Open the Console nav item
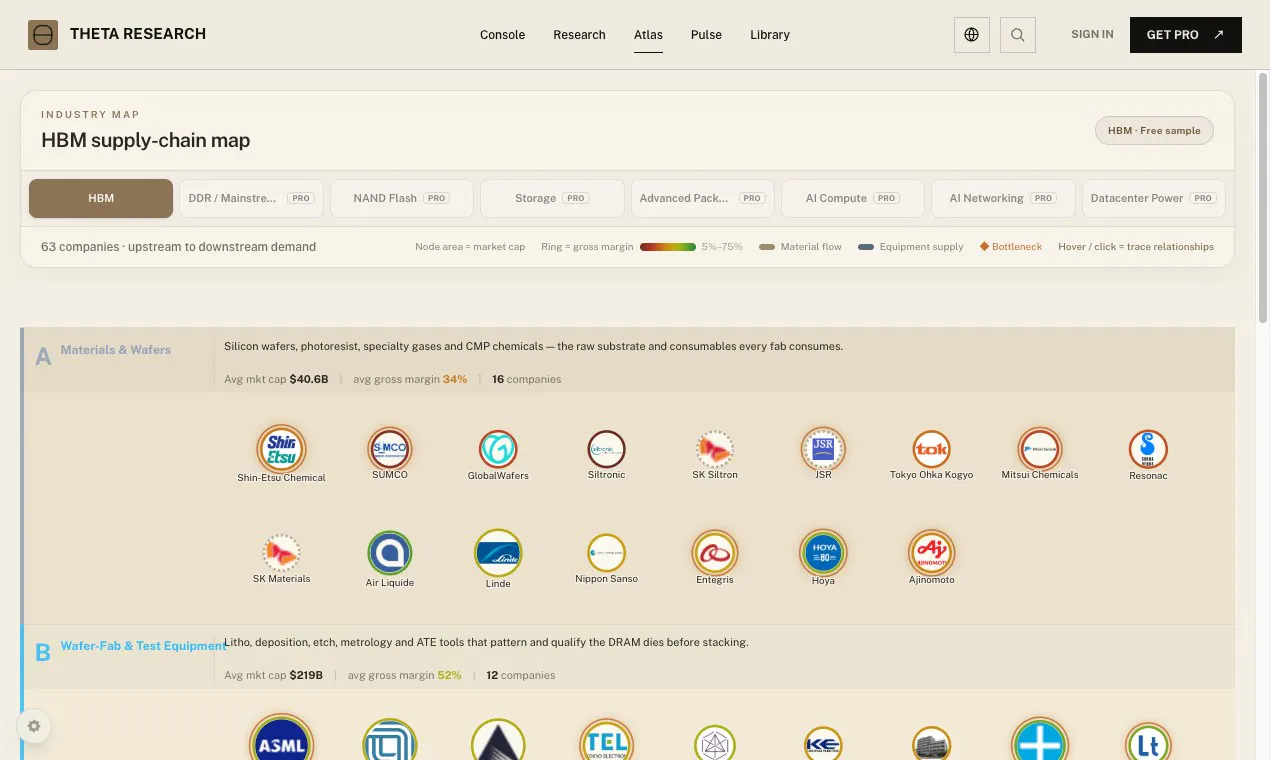This screenshot has width=1270, height=760. (502, 35)
